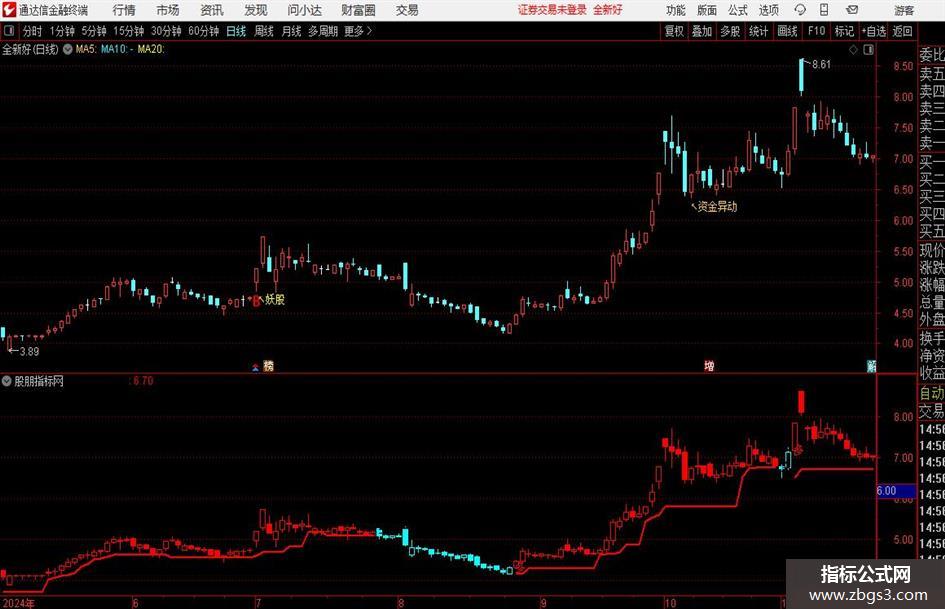The image size is (945, 609).
Task: Click the MA5 indicator label
Action: pos(86,49)
